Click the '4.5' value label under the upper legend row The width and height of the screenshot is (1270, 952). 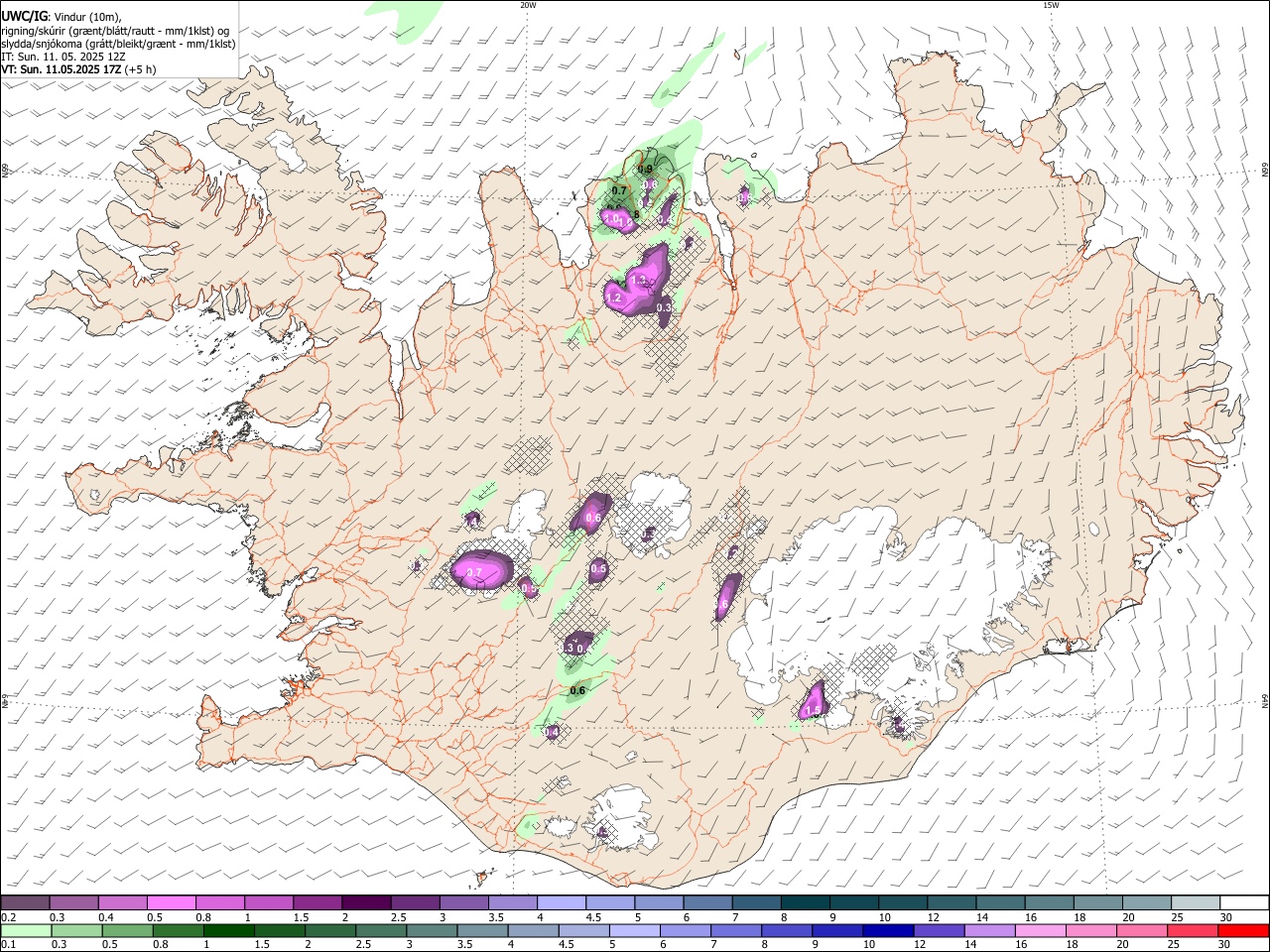(x=593, y=917)
